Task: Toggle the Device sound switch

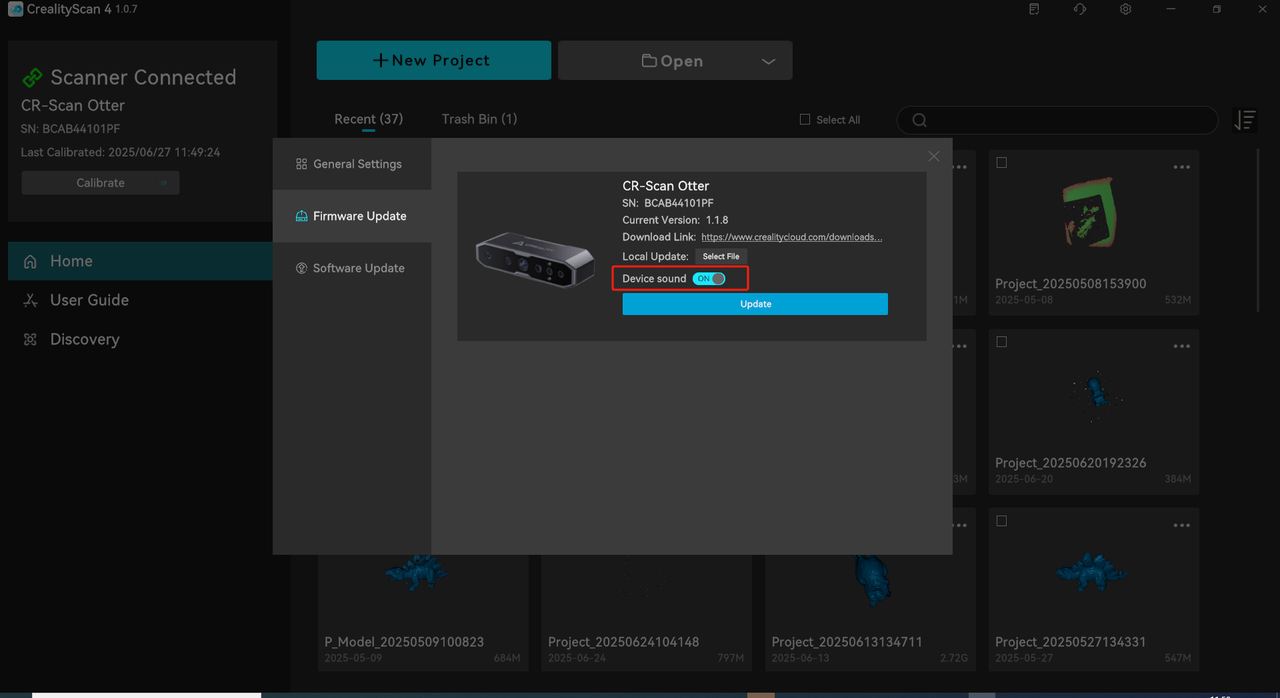Action: [x=709, y=279]
